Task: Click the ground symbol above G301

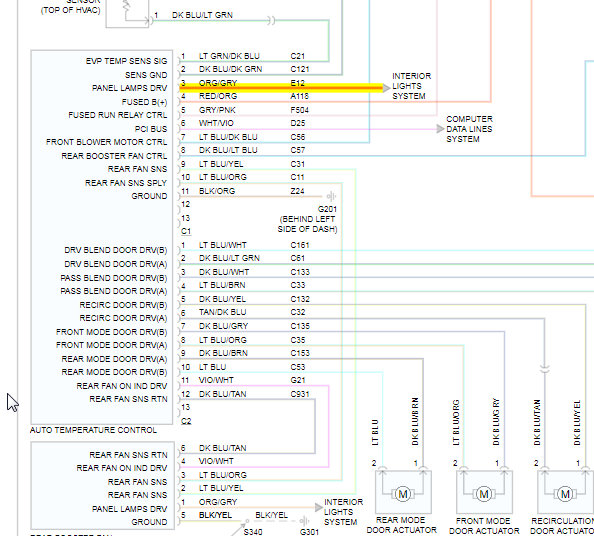Action: (x=305, y=520)
